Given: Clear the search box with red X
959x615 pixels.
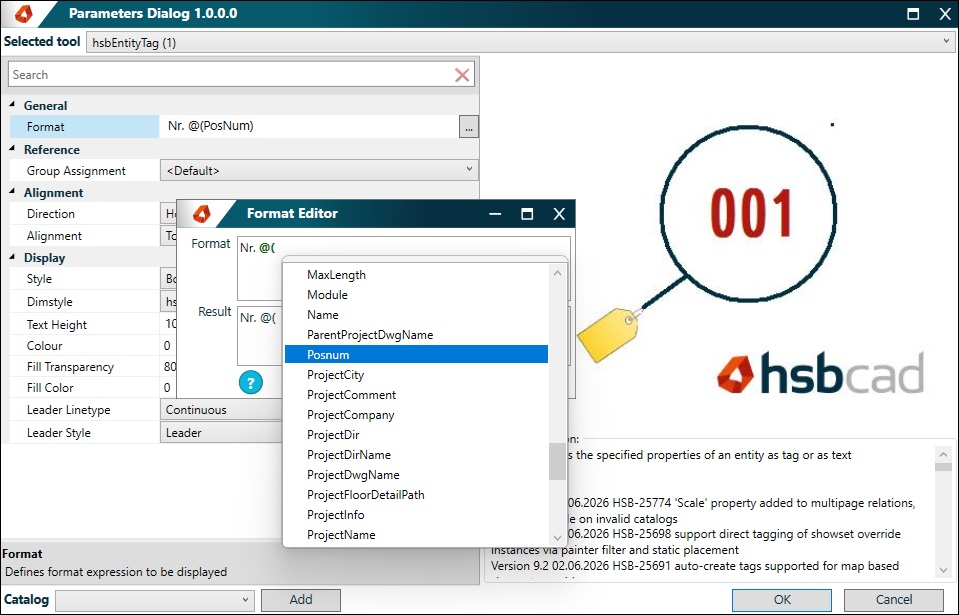Looking at the screenshot, I should (462, 75).
